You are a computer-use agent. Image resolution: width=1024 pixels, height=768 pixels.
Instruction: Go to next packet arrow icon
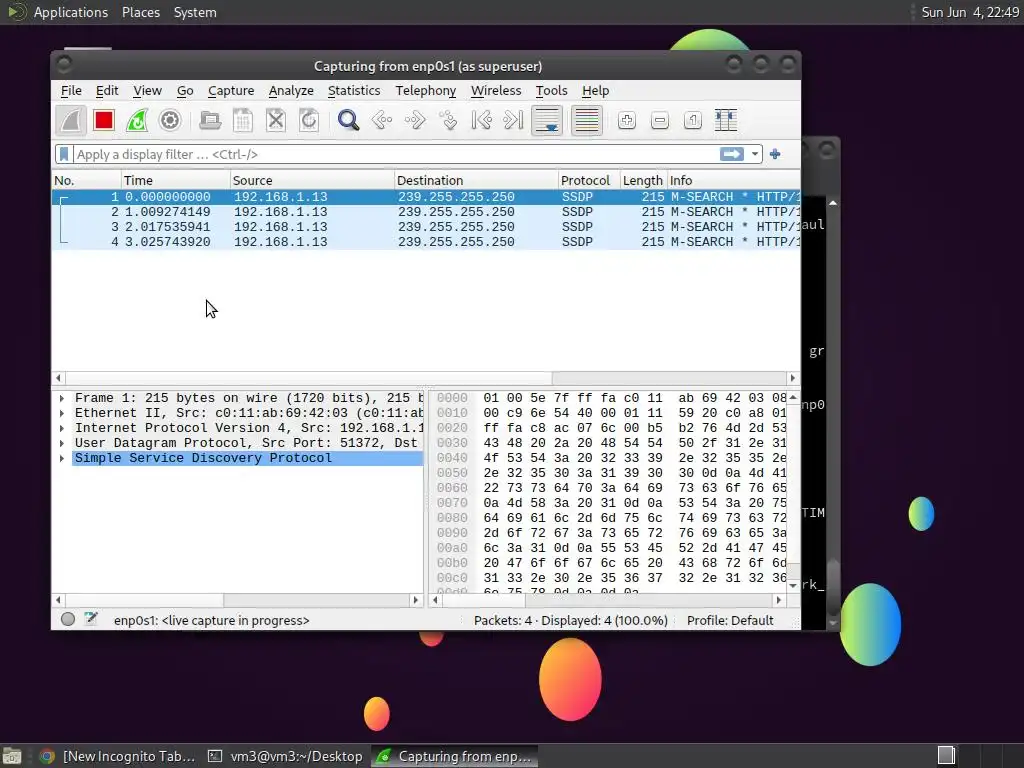coord(415,121)
